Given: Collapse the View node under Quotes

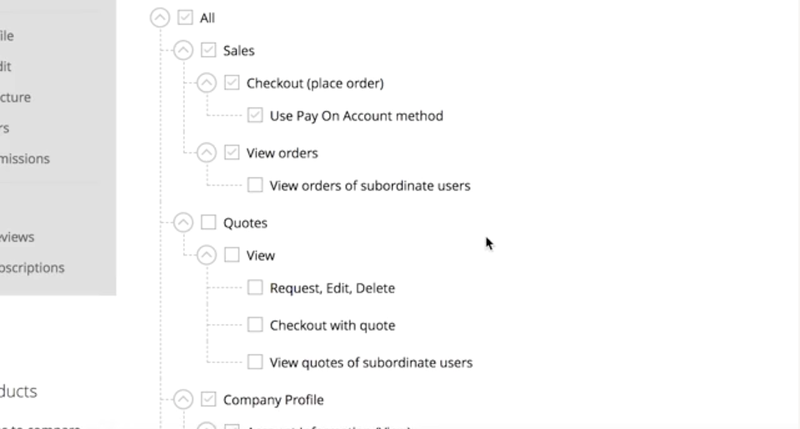Looking at the screenshot, I should pos(207,255).
